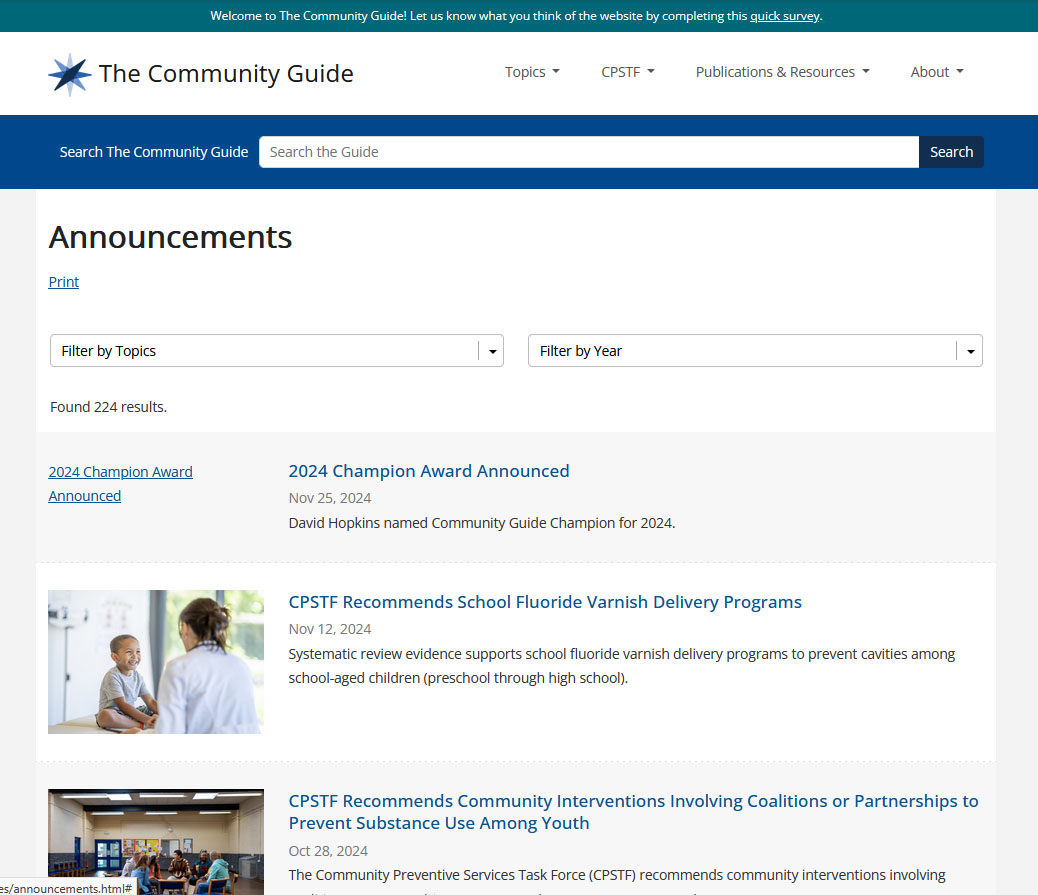
Task: Open School Fluoride Varnish Delivery Programs article
Action: 544,602
